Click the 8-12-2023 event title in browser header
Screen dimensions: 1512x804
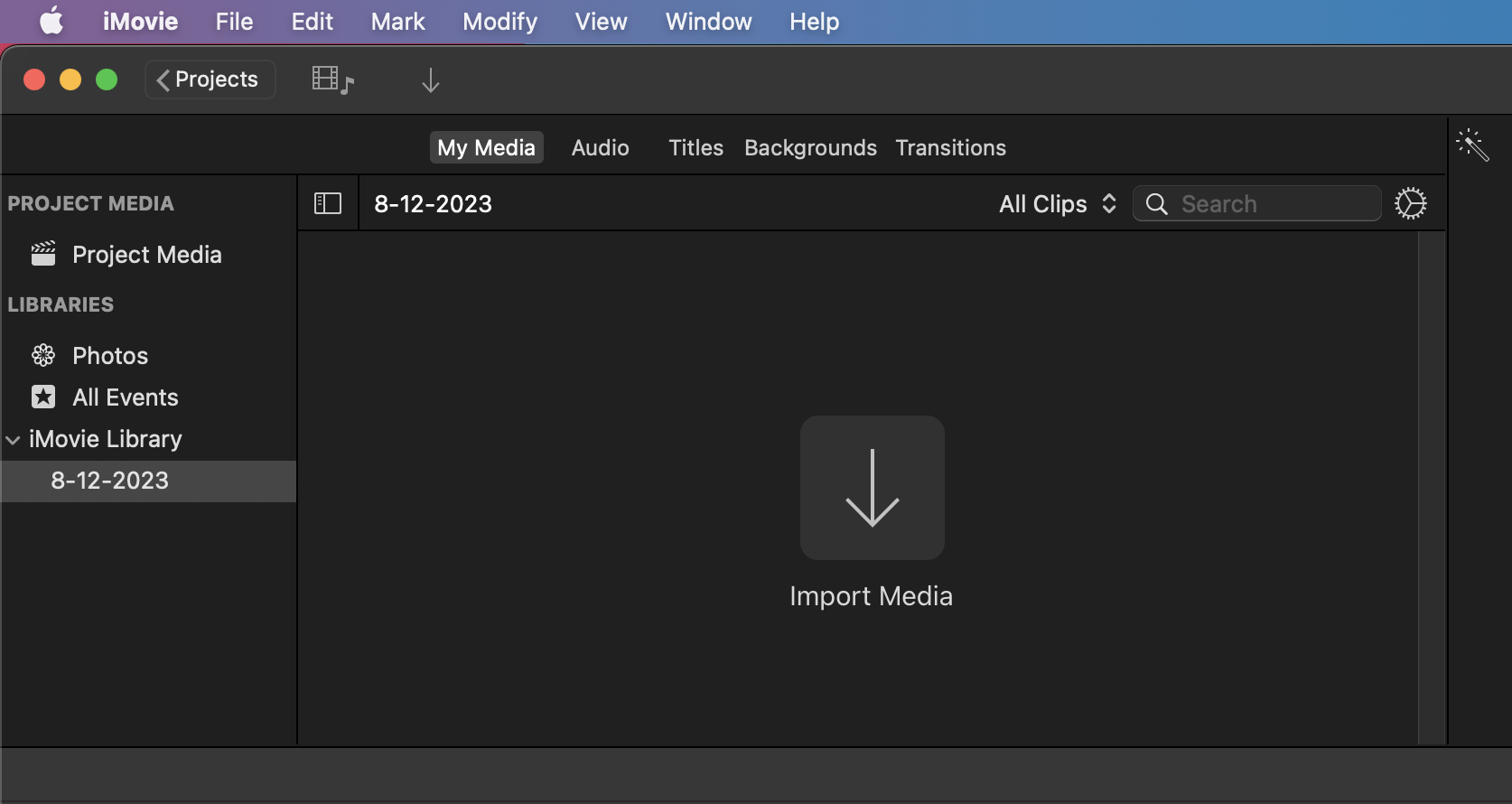click(x=433, y=204)
